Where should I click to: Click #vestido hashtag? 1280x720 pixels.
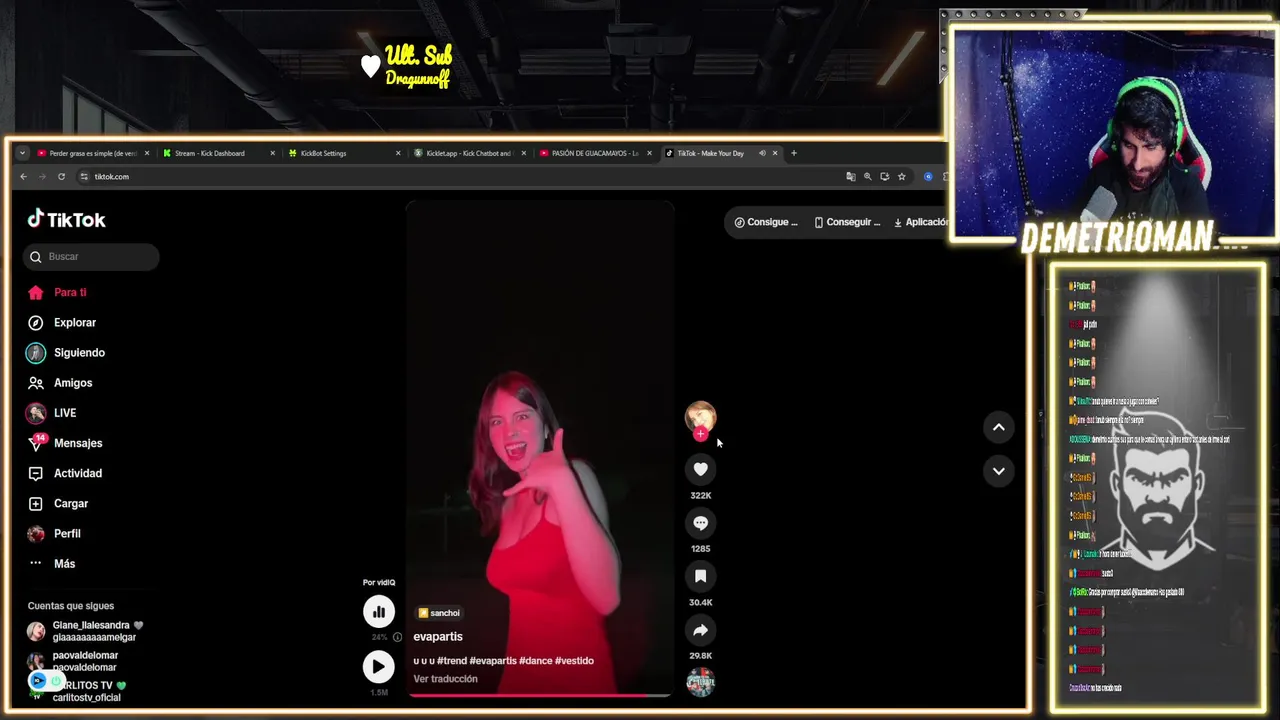pos(574,661)
